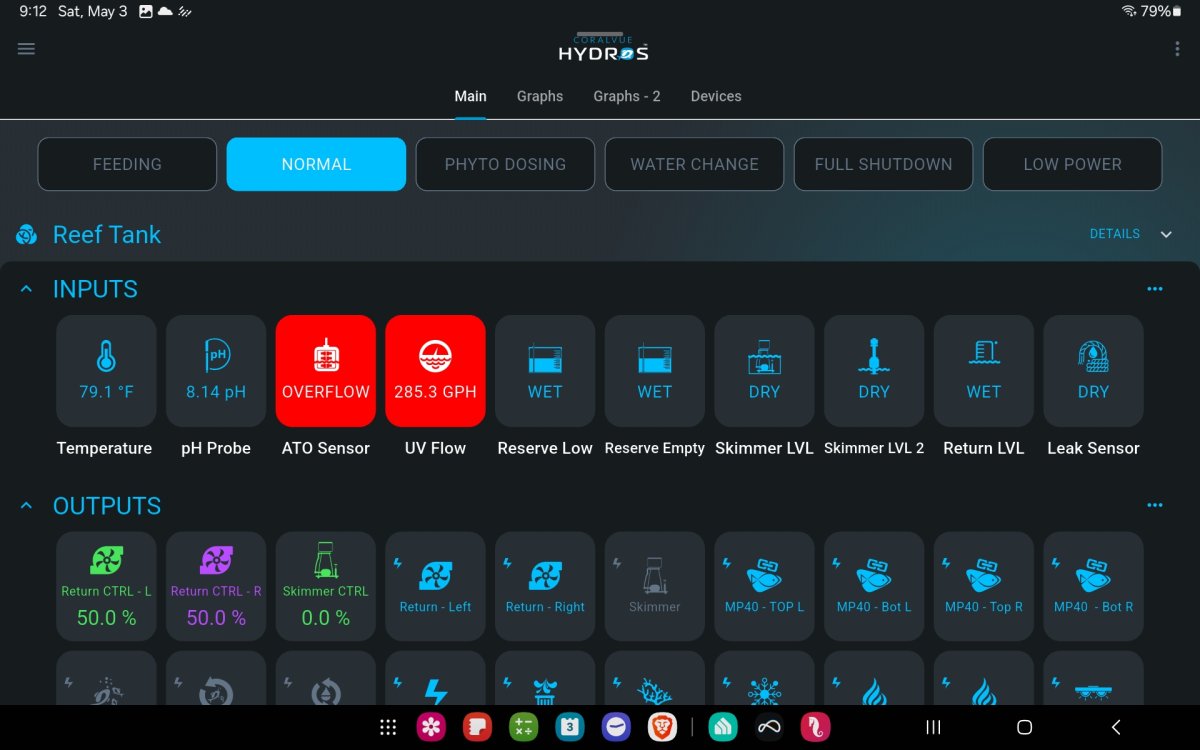Activate PHYTO DOSING mode
Image resolution: width=1200 pixels, height=750 pixels.
coord(505,164)
